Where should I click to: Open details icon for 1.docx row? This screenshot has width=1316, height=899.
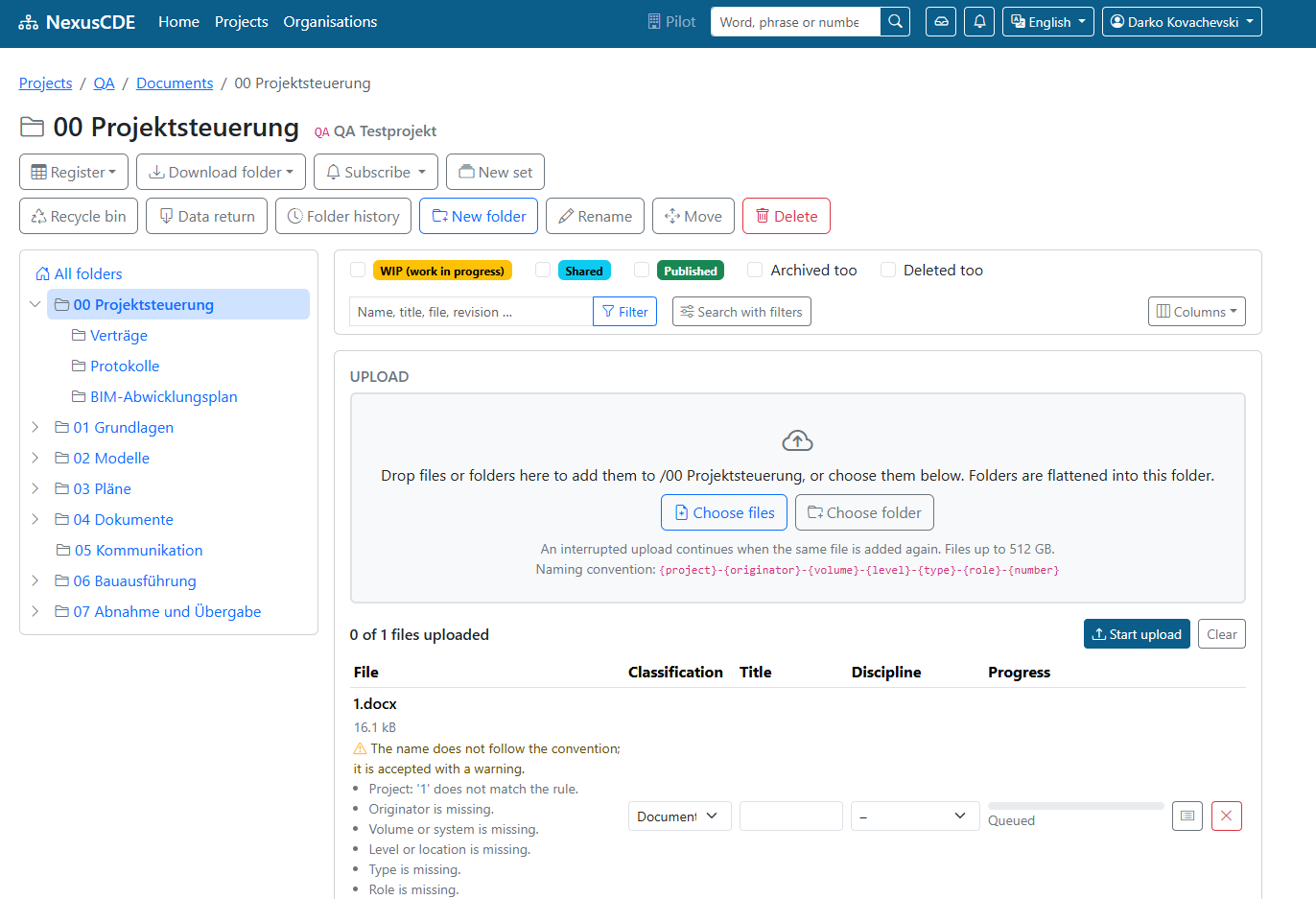tap(1187, 816)
